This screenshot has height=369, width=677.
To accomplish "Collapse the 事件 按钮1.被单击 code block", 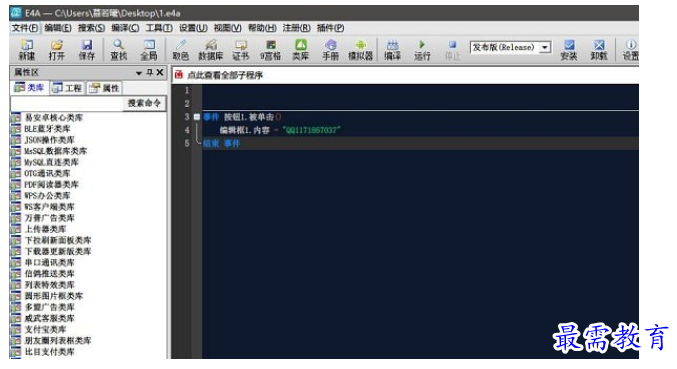I will 197,117.
